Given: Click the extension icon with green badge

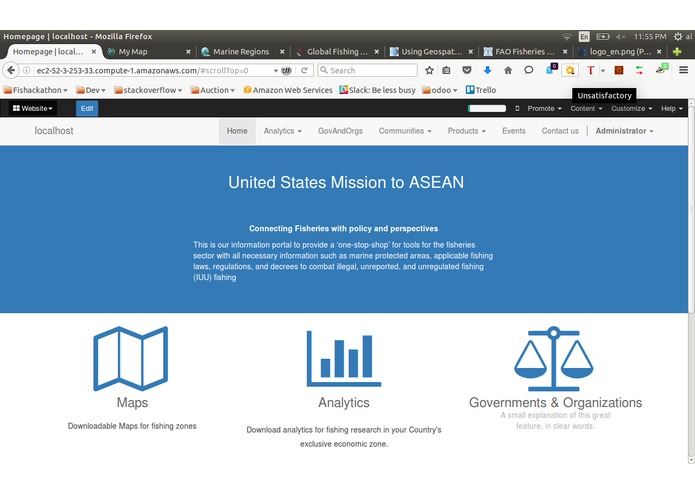Looking at the screenshot, I should 661,69.
